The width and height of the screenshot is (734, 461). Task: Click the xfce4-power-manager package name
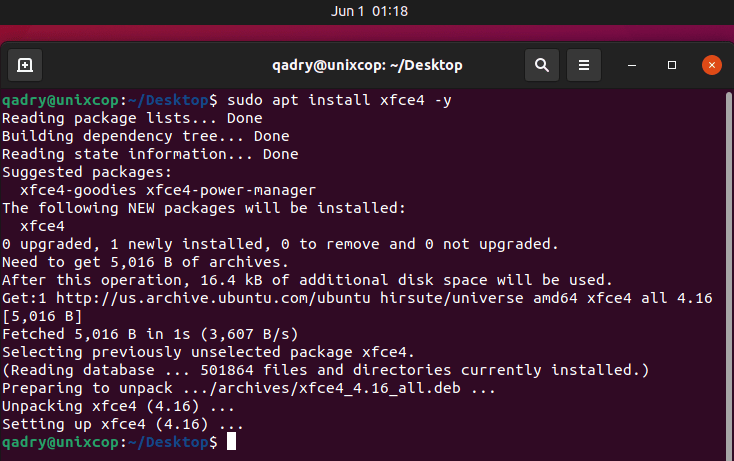231,190
